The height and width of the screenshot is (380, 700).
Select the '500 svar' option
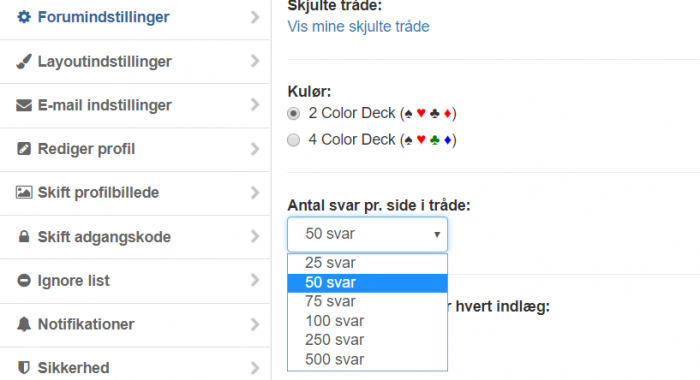[x=367, y=359]
